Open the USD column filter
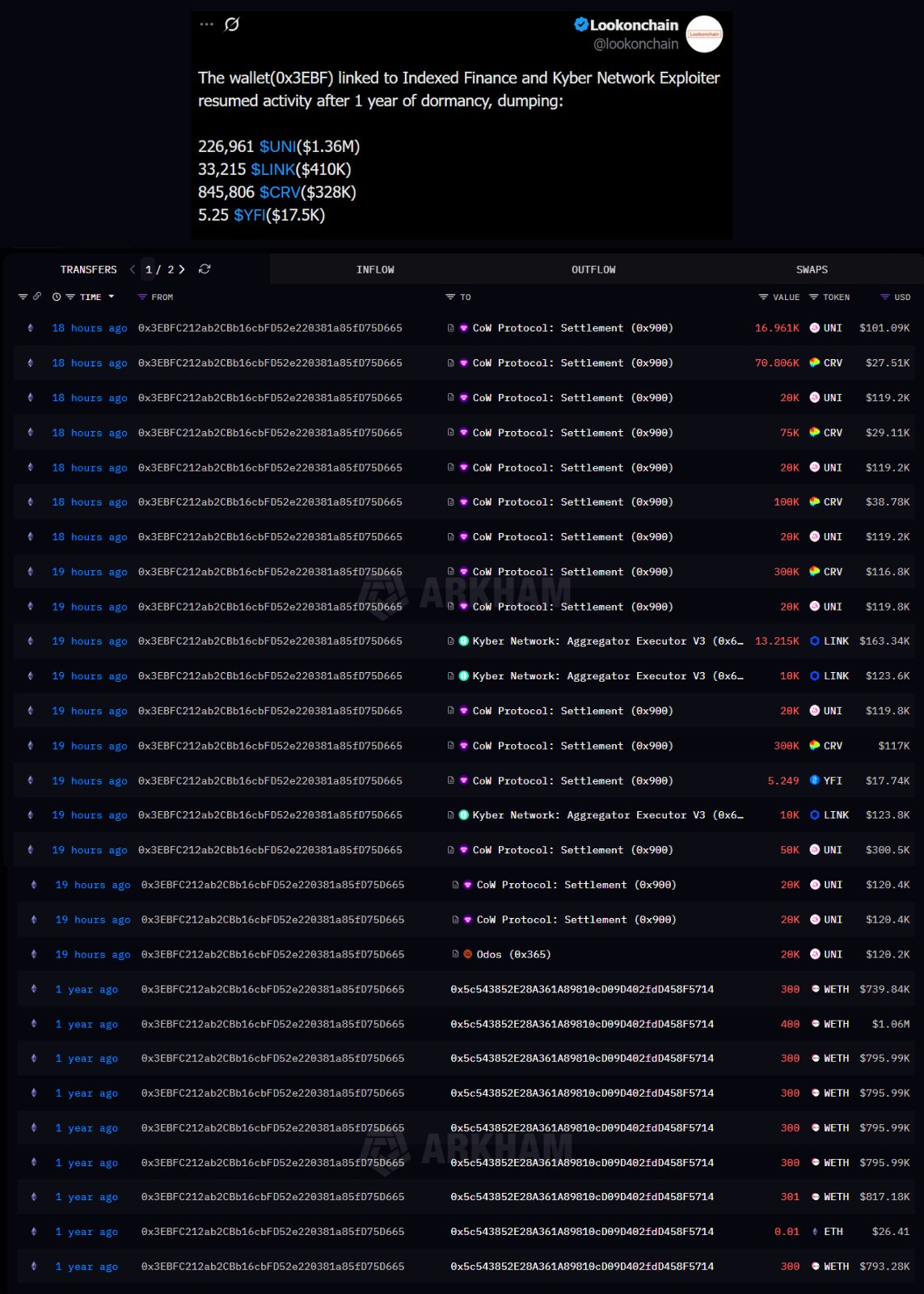 [885, 297]
